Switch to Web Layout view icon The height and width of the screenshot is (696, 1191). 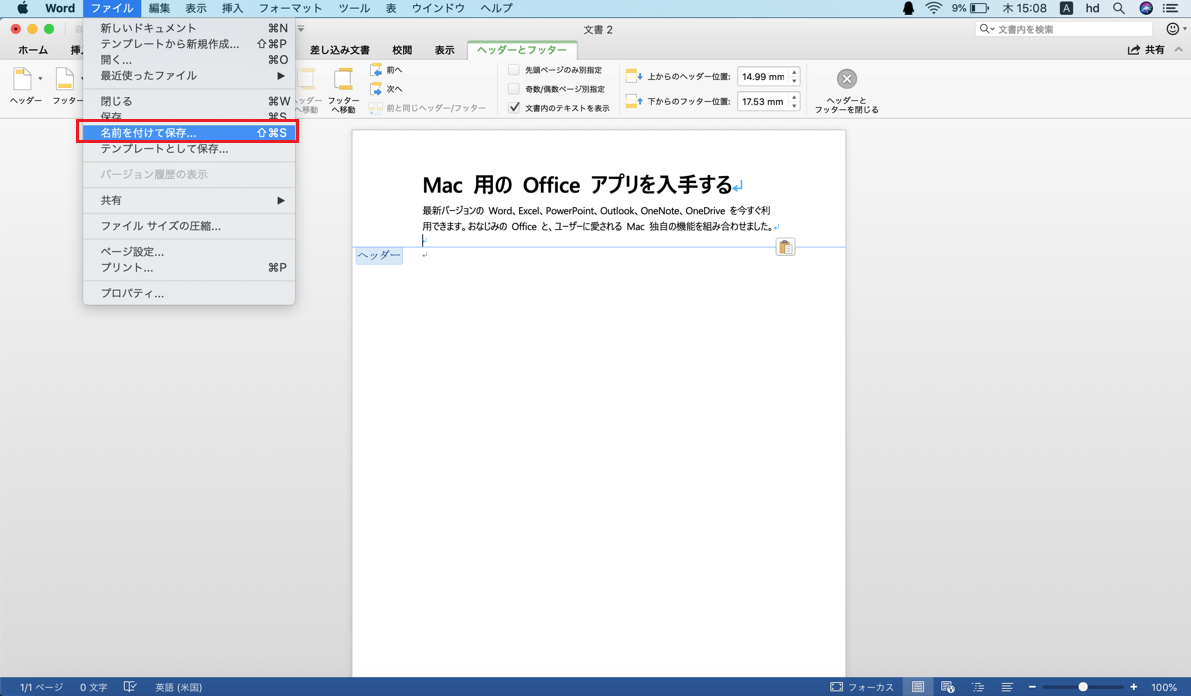click(x=947, y=687)
